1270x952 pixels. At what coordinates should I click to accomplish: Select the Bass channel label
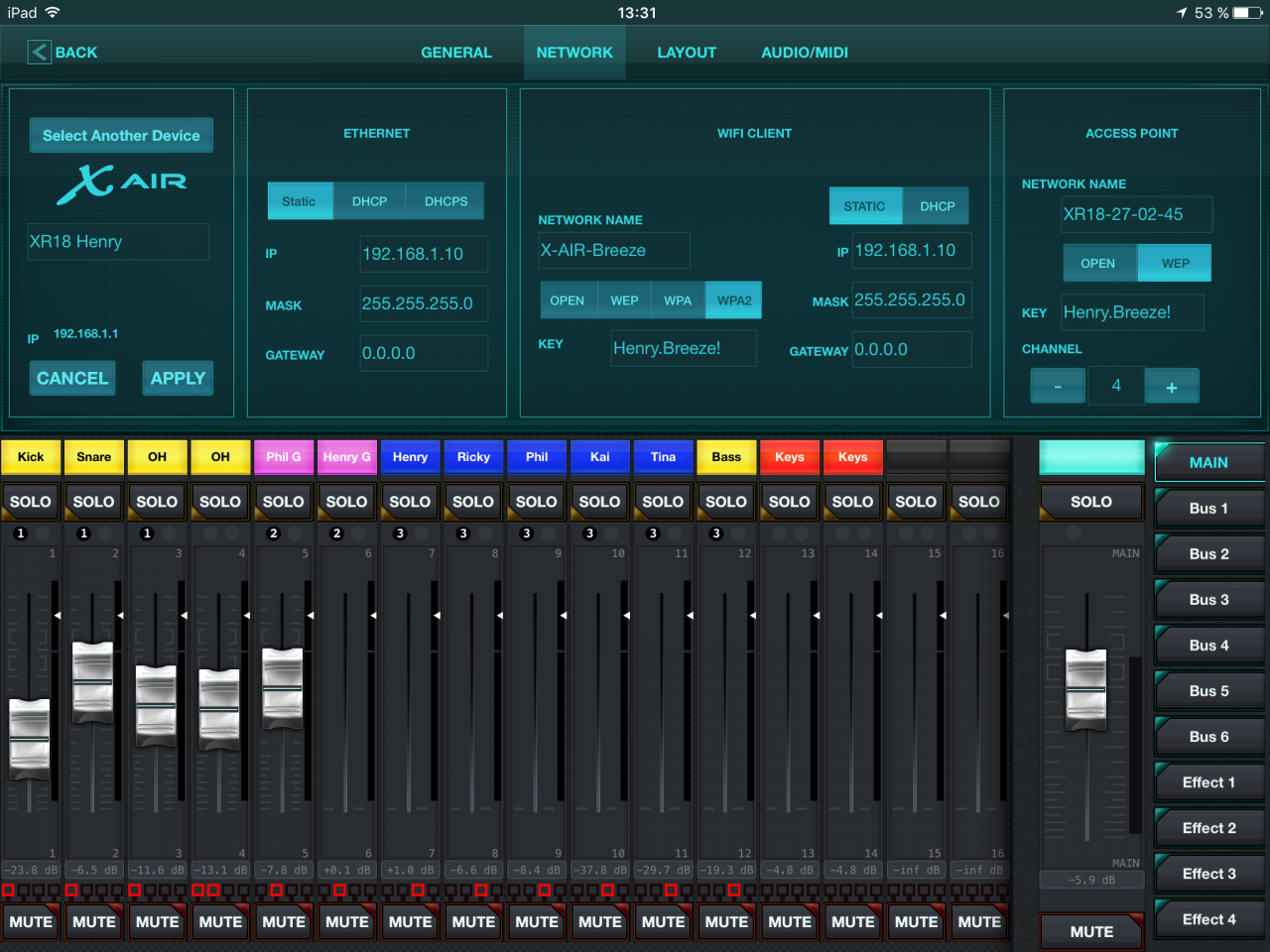[x=726, y=457]
